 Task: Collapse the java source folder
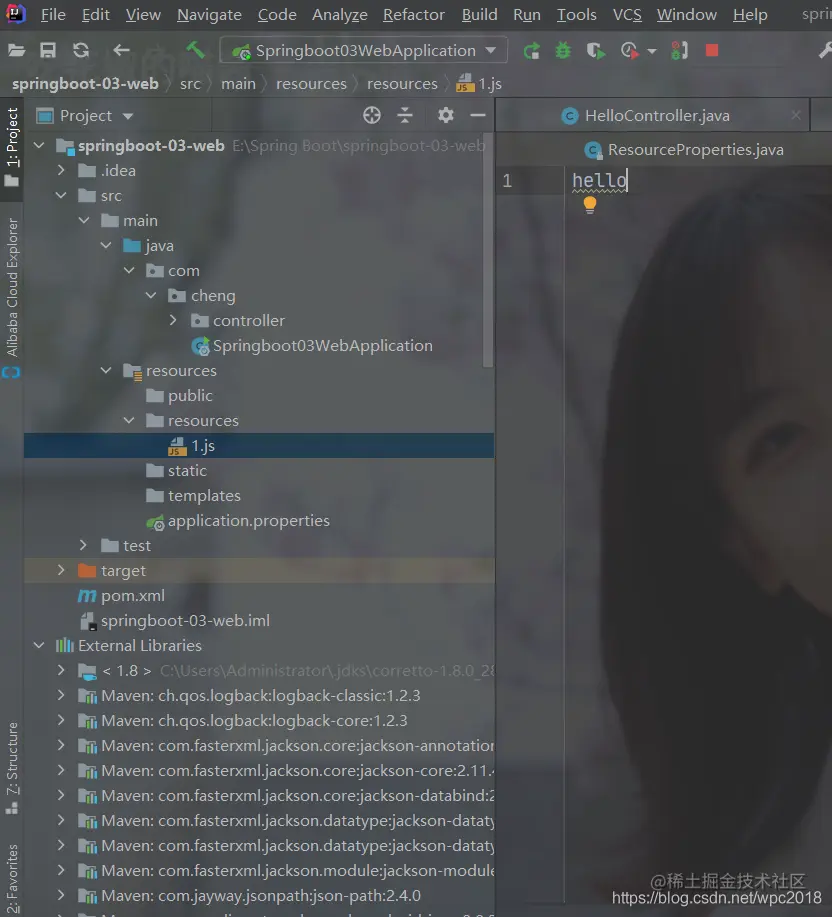point(106,246)
